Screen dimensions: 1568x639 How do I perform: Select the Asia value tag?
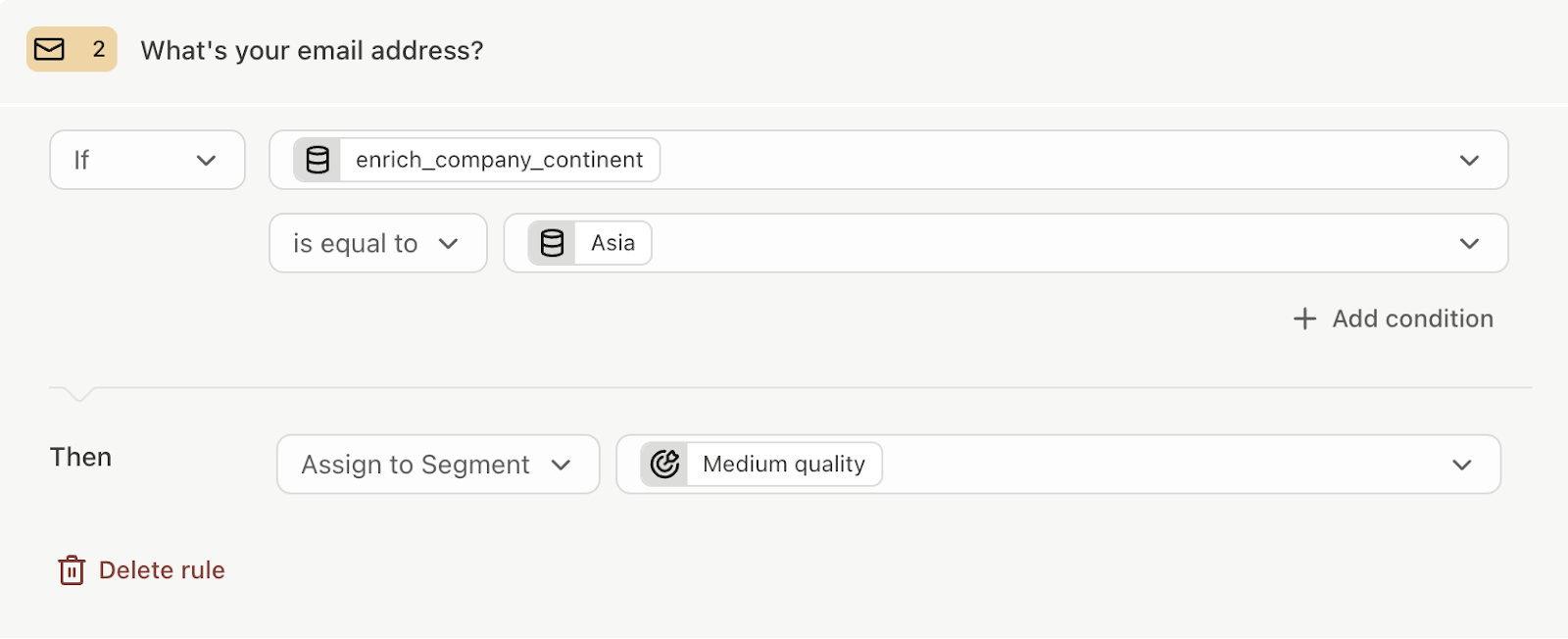(x=590, y=243)
